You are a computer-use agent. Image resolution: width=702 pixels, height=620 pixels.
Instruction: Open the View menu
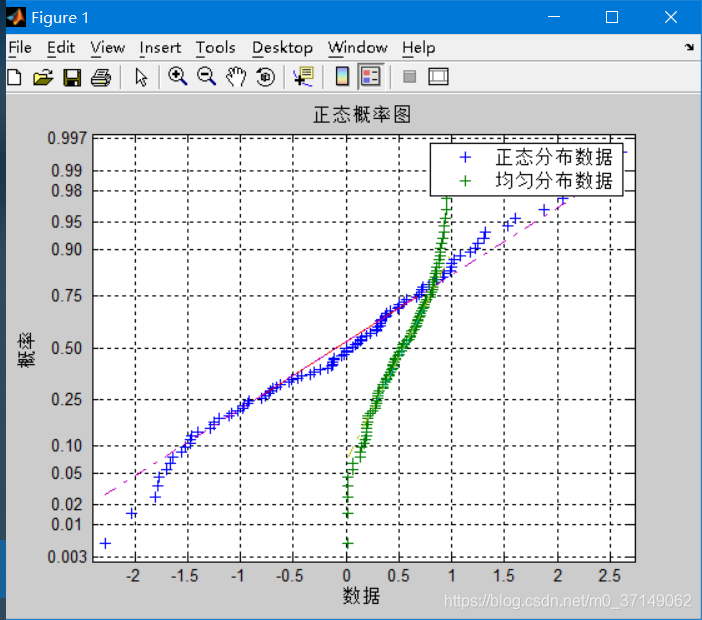click(x=107, y=47)
